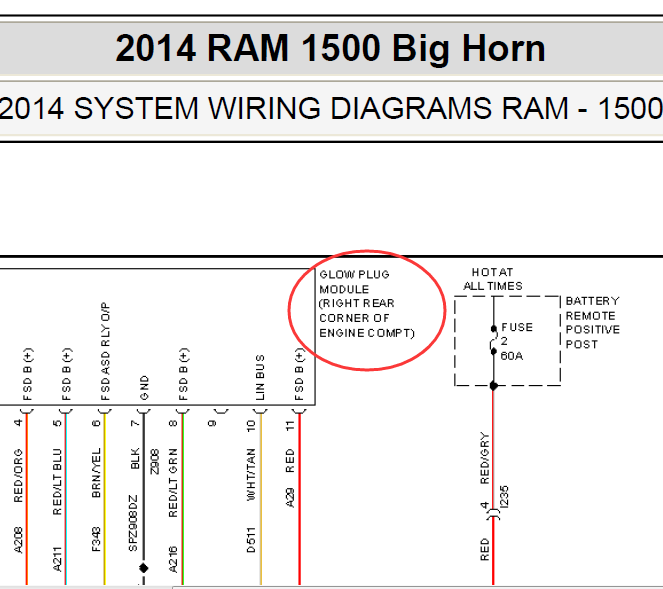Select the 'A211' circuit code
The width and height of the screenshot is (663, 589).
coord(57,559)
